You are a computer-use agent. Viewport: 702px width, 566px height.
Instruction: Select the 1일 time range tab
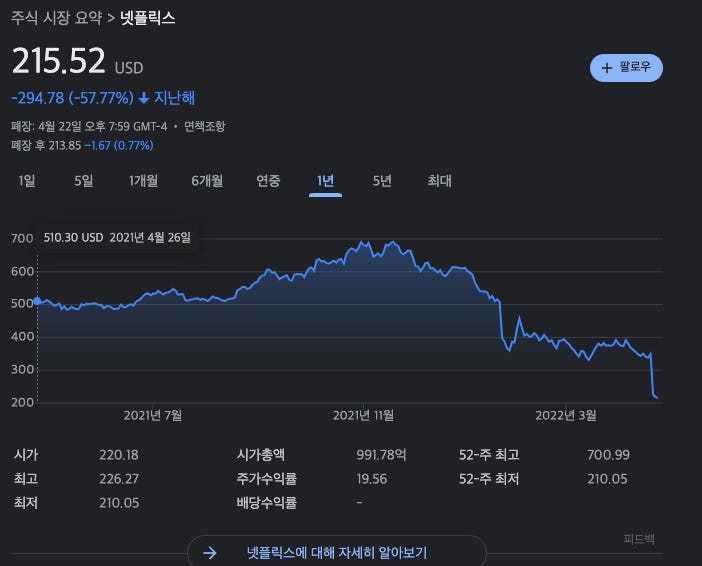point(27,181)
